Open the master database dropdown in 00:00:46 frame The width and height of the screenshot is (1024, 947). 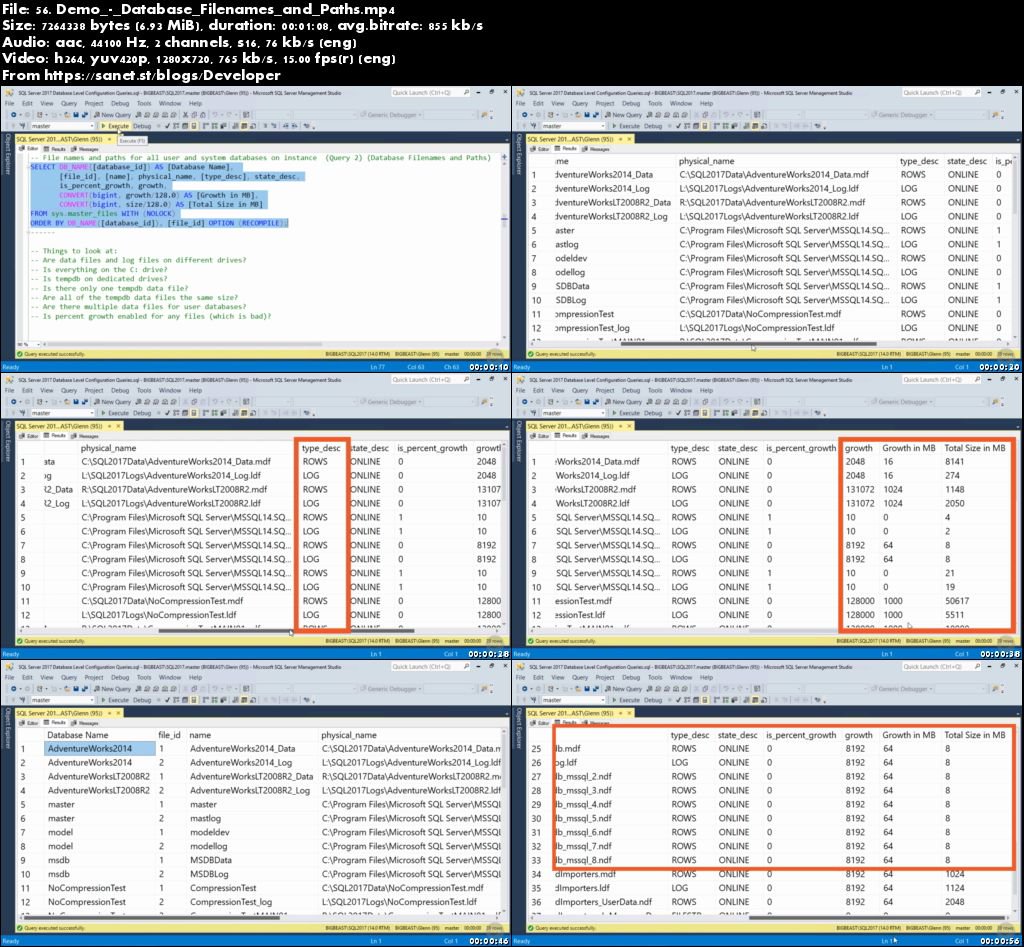point(62,699)
